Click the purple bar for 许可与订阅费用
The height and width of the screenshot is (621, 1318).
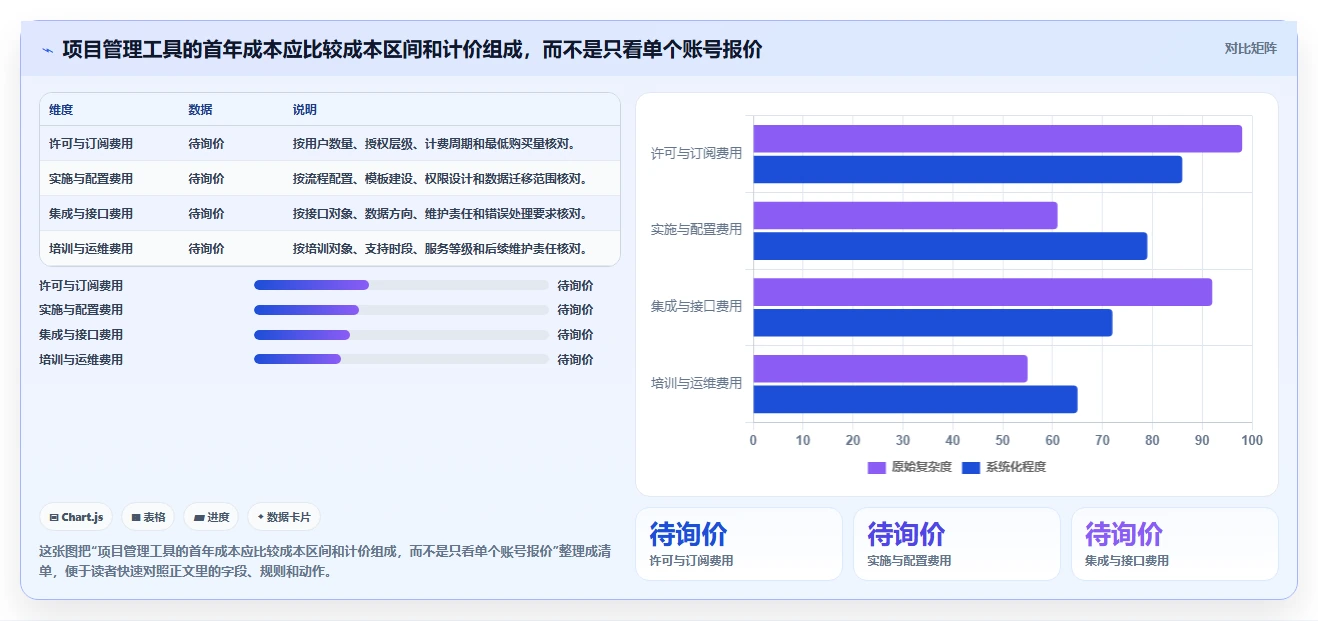(997, 139)
